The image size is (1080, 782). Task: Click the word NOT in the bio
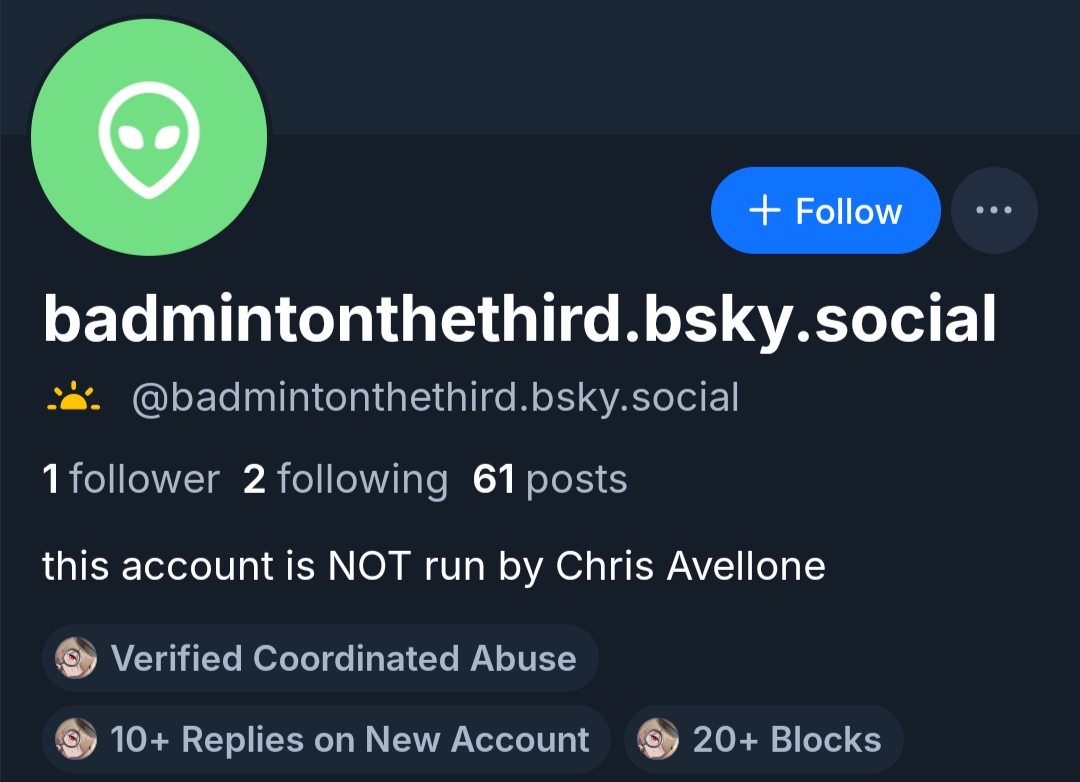[x=369, y=567]
